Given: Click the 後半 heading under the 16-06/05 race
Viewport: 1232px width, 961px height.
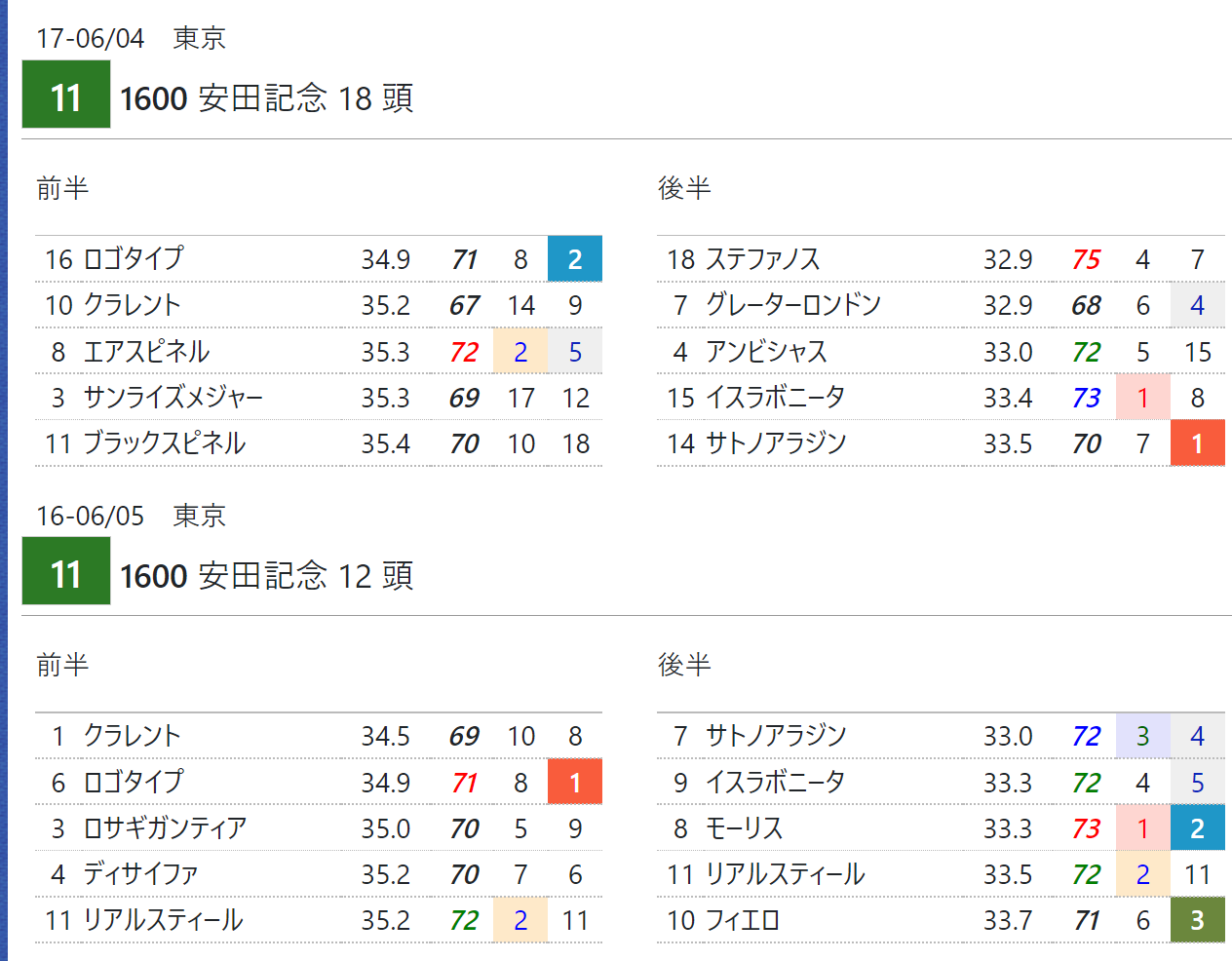Looking at the screenshot, I should point(684,665).
